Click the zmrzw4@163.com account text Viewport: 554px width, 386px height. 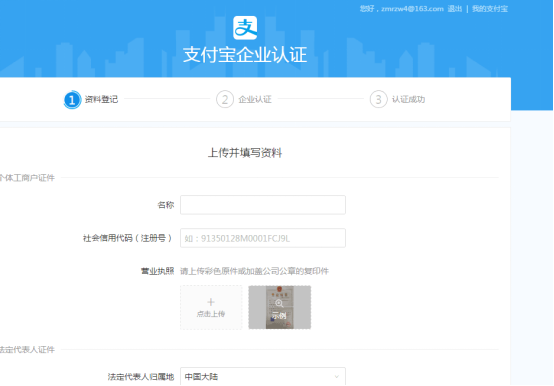tap(412, 9)
